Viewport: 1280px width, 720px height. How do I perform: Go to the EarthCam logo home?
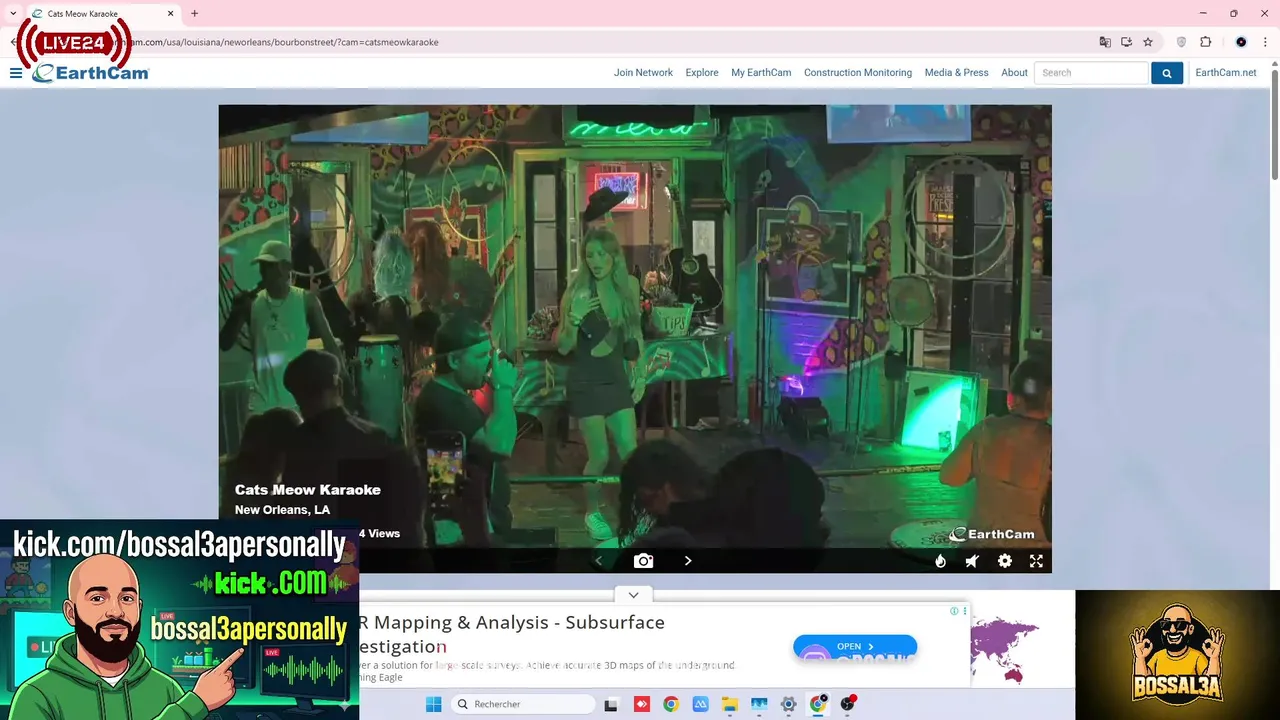(90, 73)
